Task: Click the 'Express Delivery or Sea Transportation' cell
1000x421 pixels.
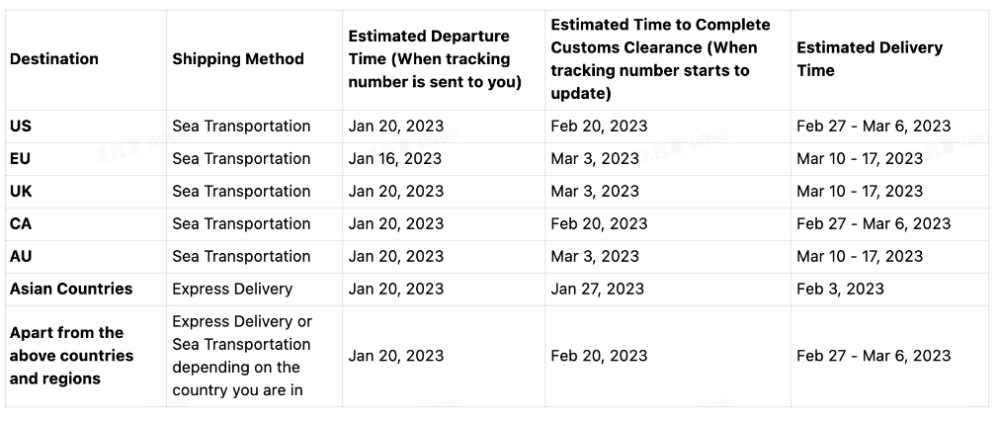Action: (x=242, y=356)
